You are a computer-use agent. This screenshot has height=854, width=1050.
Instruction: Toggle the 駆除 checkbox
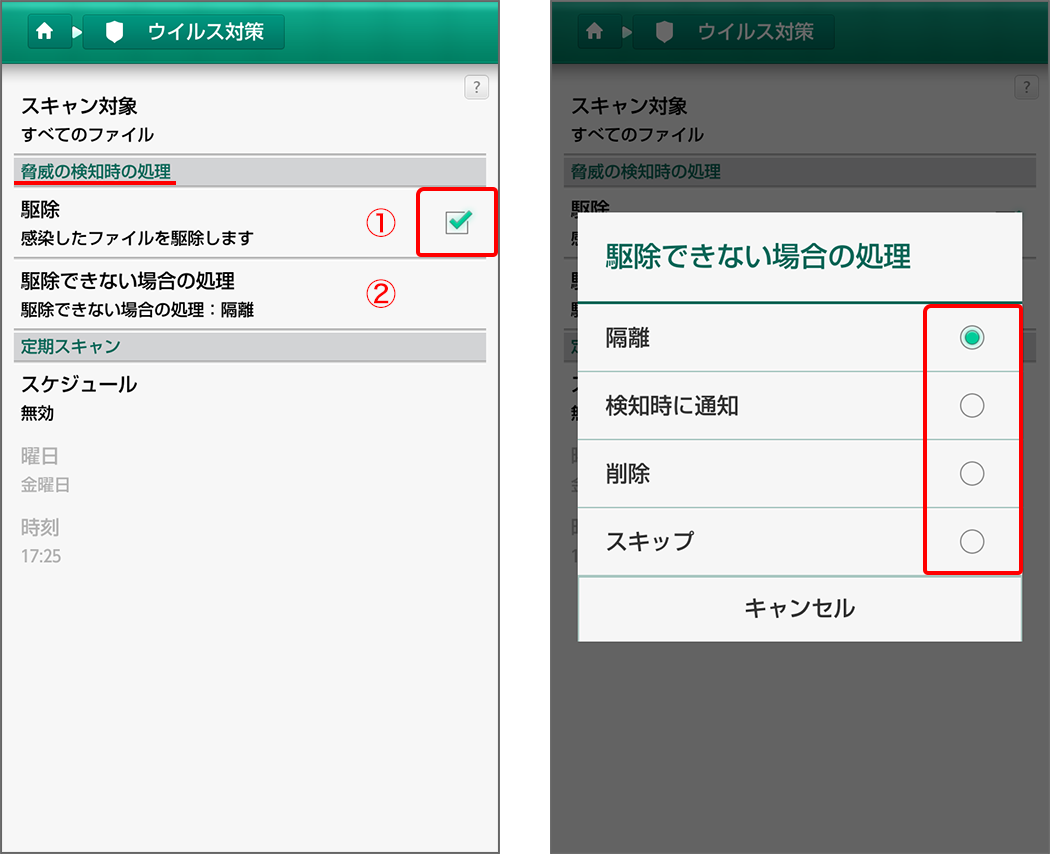tap(457, 222)
